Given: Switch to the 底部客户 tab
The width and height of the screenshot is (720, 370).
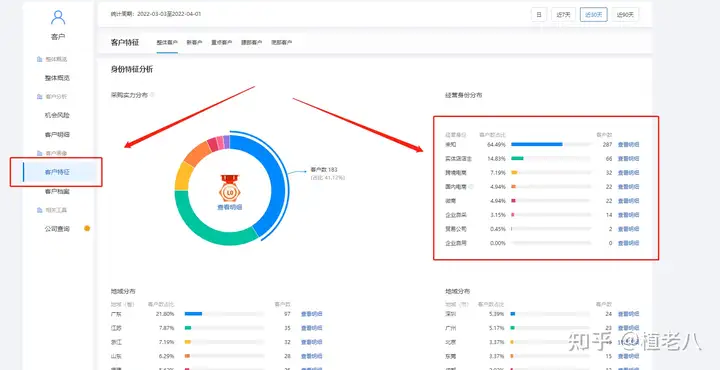Looking at the screenshot, I should coord(281,43).
